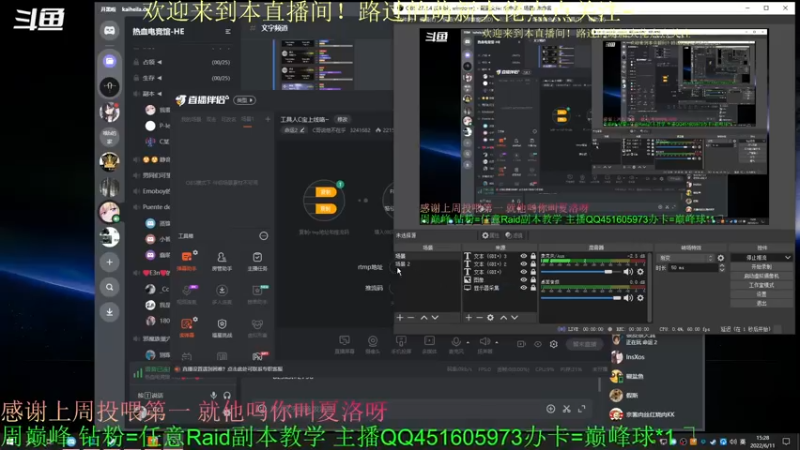This screenshot has height=450, width=800.
Task: Toggle visibility of 文本 (GDI+) 3 source
Action: (x=523, y=256)
